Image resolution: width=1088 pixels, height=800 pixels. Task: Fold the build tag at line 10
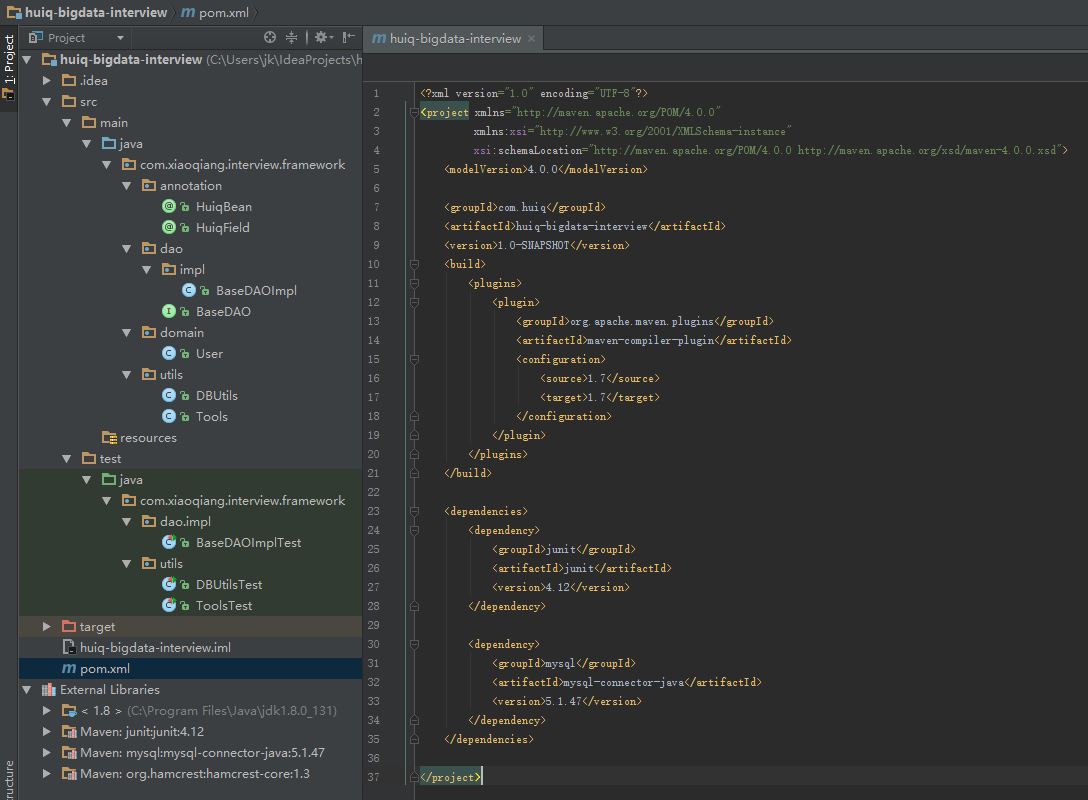coord(414,264)
